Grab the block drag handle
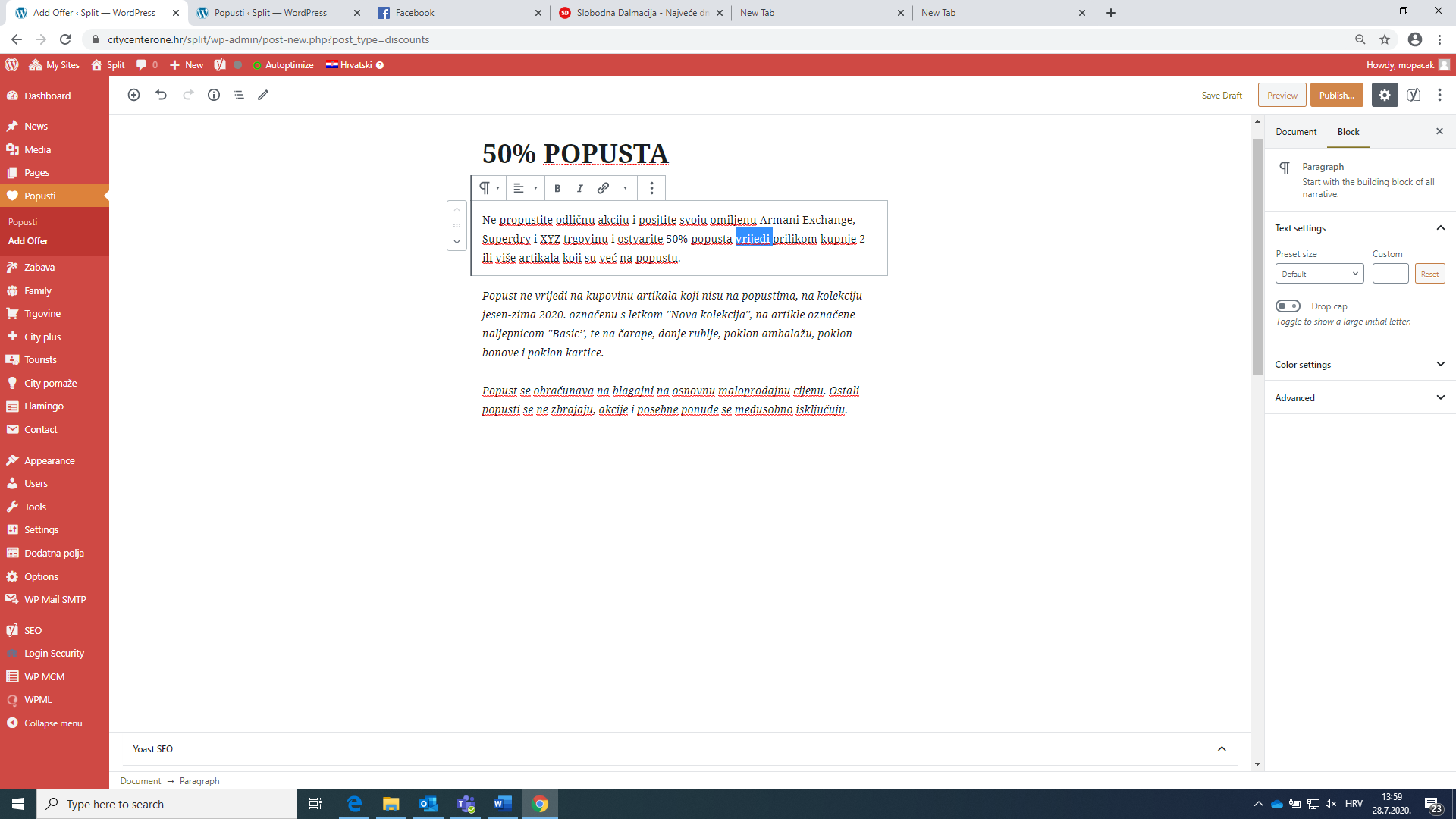Viewport: 1456px width, 819px height. [x=457, y=225]
